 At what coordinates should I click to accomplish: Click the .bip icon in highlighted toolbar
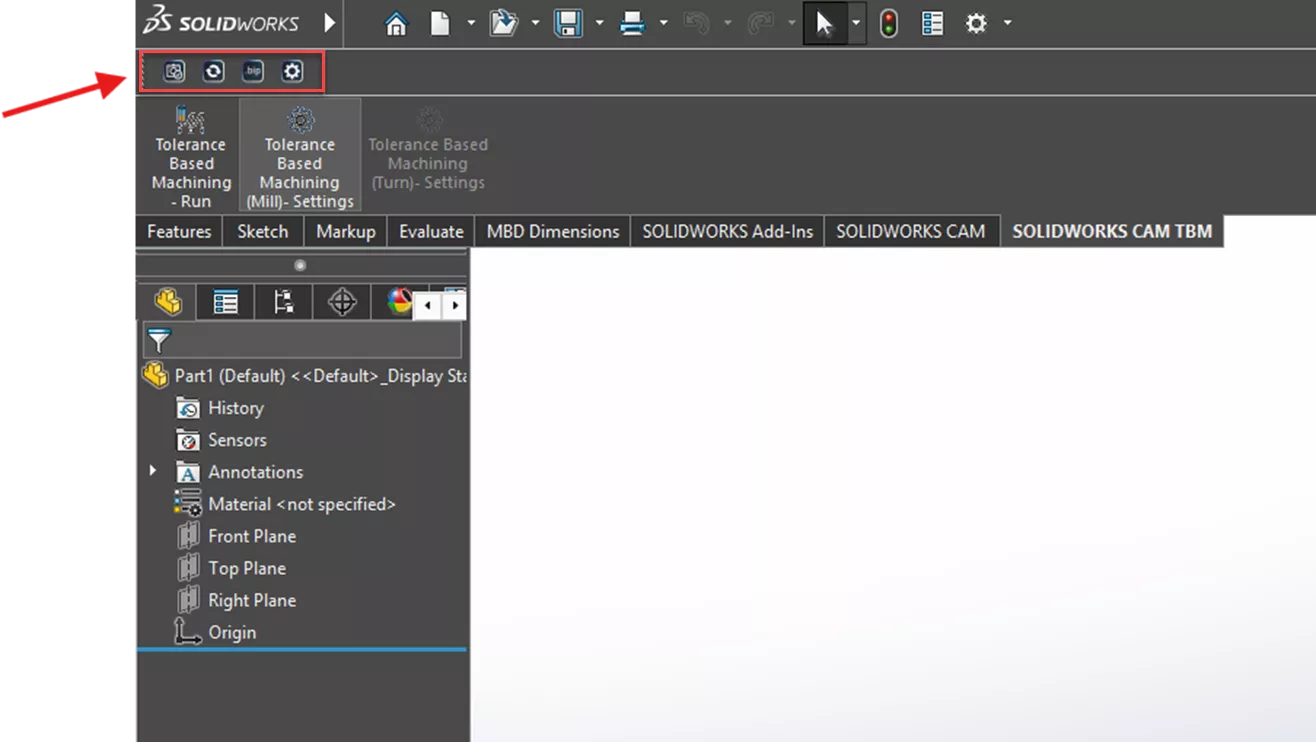click(x=253, y=71)
